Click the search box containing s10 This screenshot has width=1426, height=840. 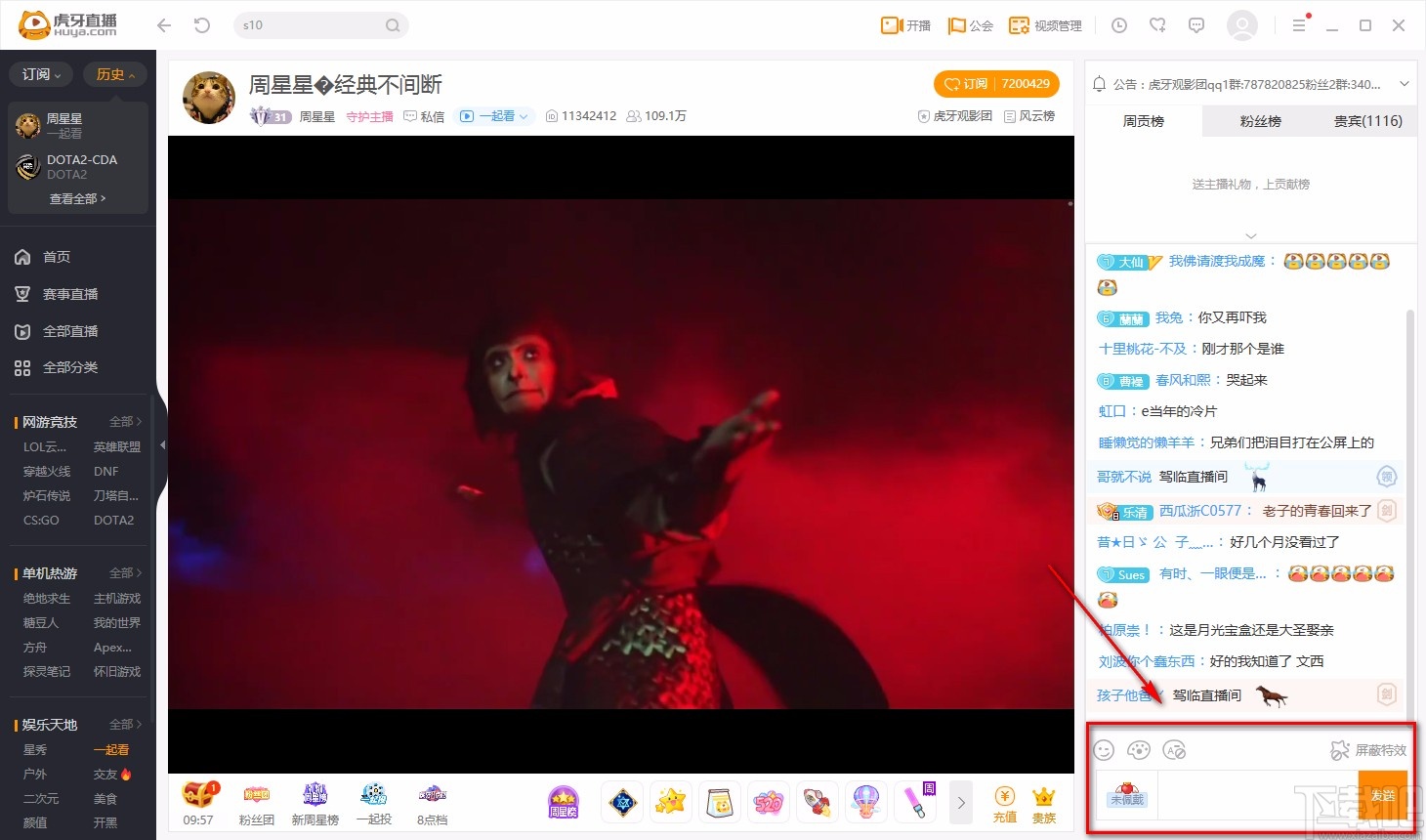coord(320,25)
